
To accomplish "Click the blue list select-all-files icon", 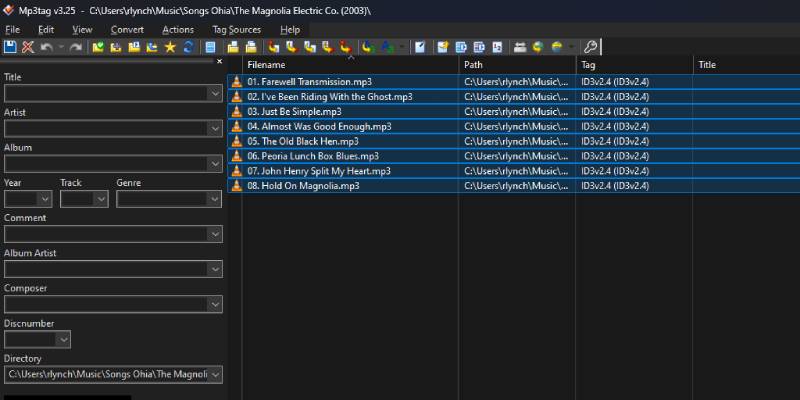I will 210,47.
